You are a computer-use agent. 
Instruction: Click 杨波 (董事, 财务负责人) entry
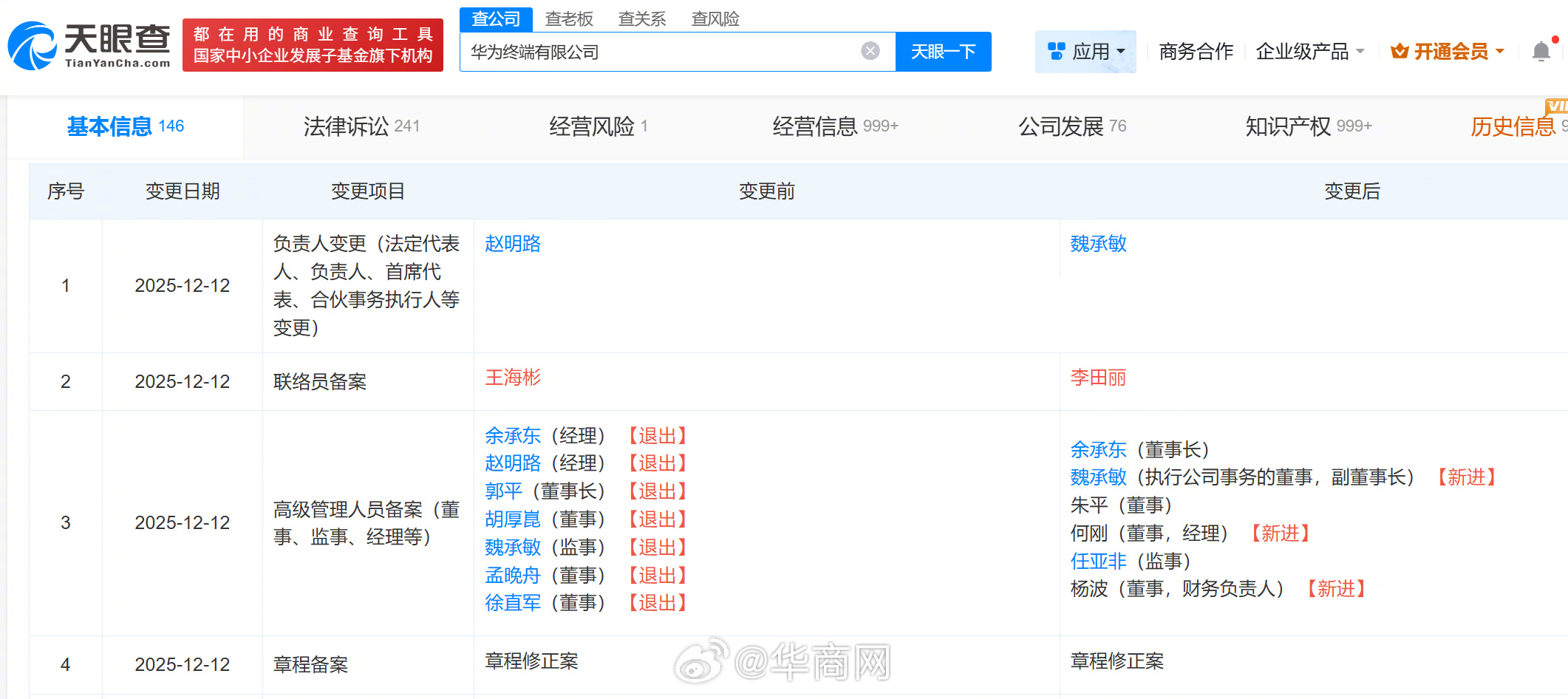click(x=1178, y=589)
